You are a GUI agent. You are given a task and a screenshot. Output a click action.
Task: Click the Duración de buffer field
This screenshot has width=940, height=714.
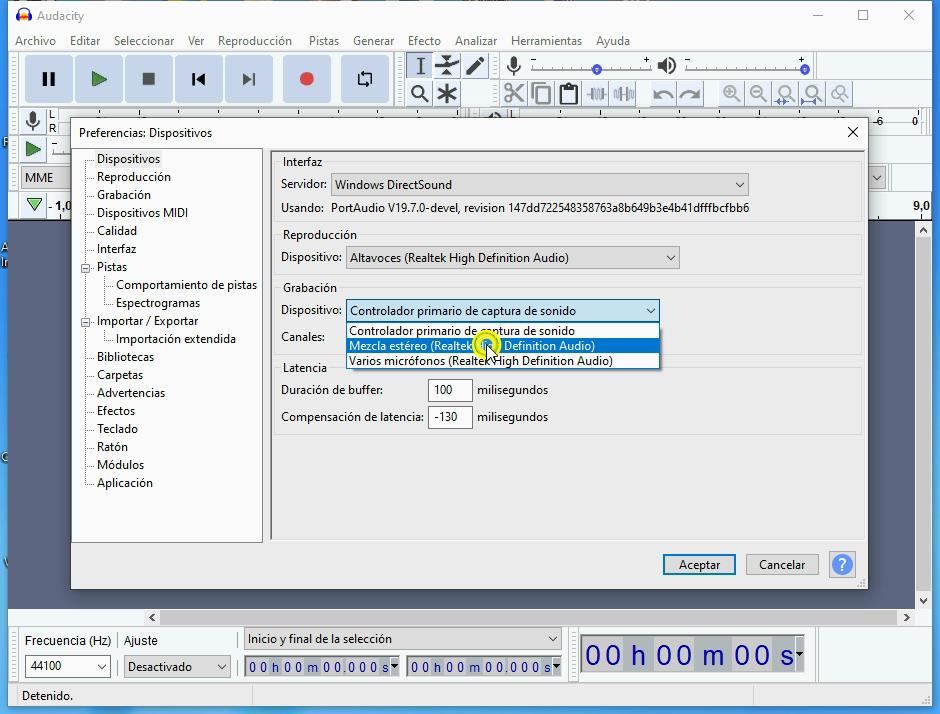[x=450, y=390]
